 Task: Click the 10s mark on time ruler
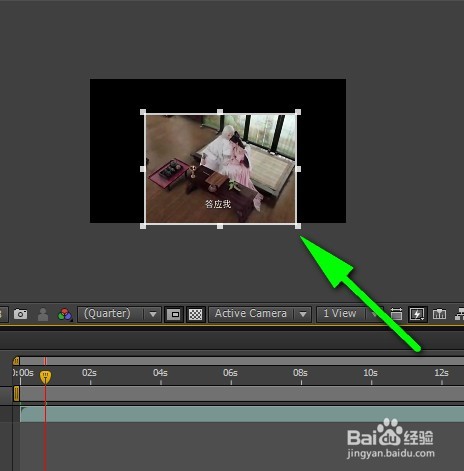coord(370,373)
